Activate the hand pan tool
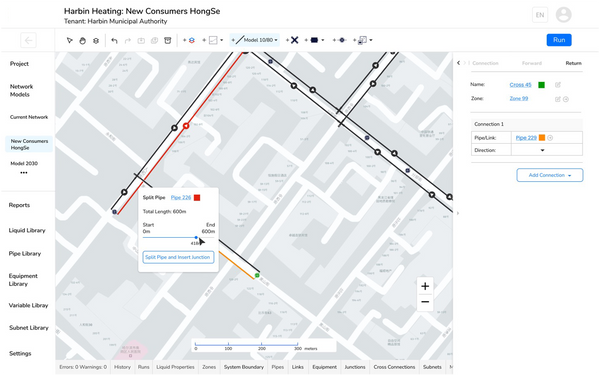600x375 pixels. pyautogui.click(x=82, y=40)
